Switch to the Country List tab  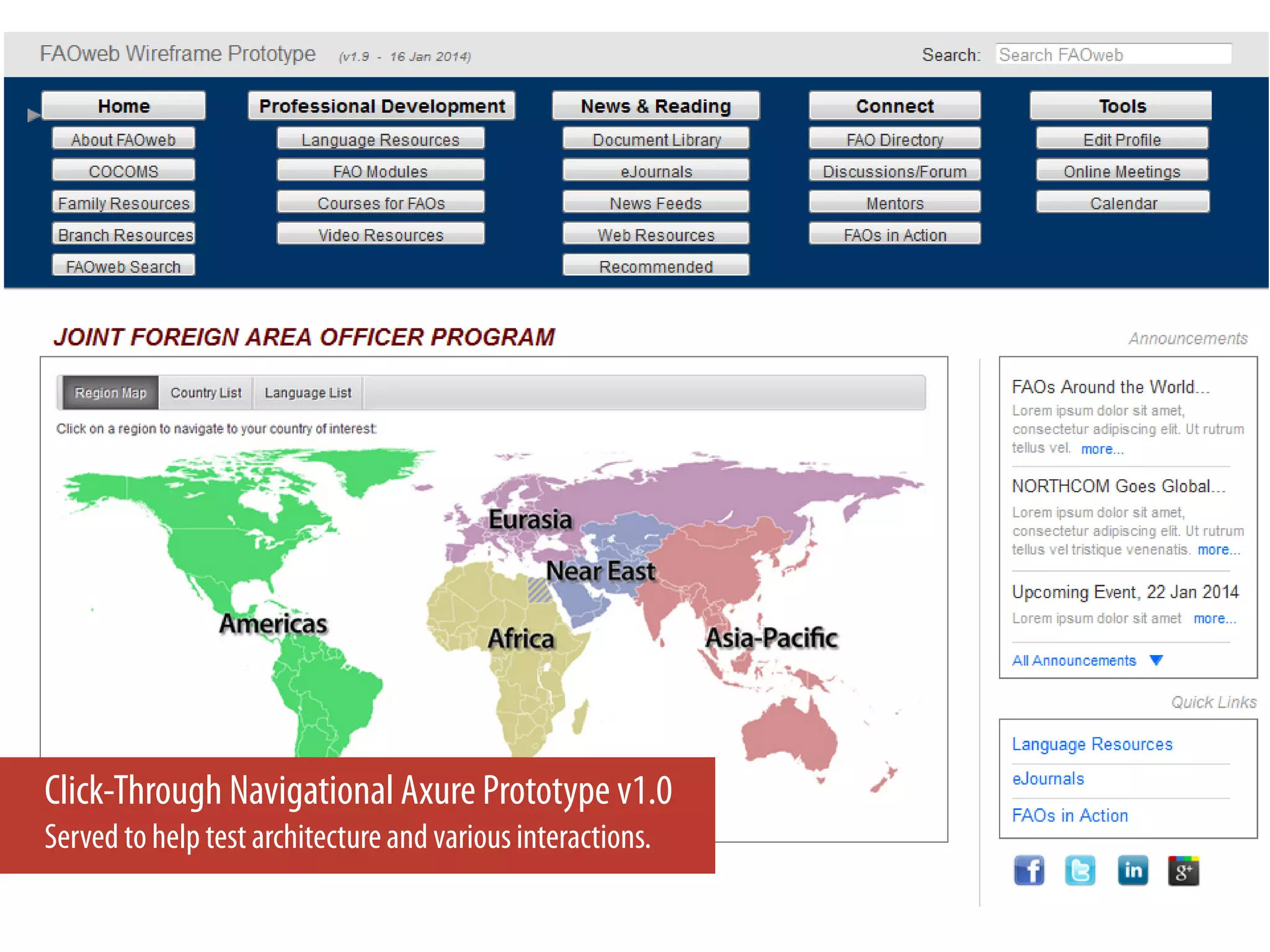(x=206, y=393)
